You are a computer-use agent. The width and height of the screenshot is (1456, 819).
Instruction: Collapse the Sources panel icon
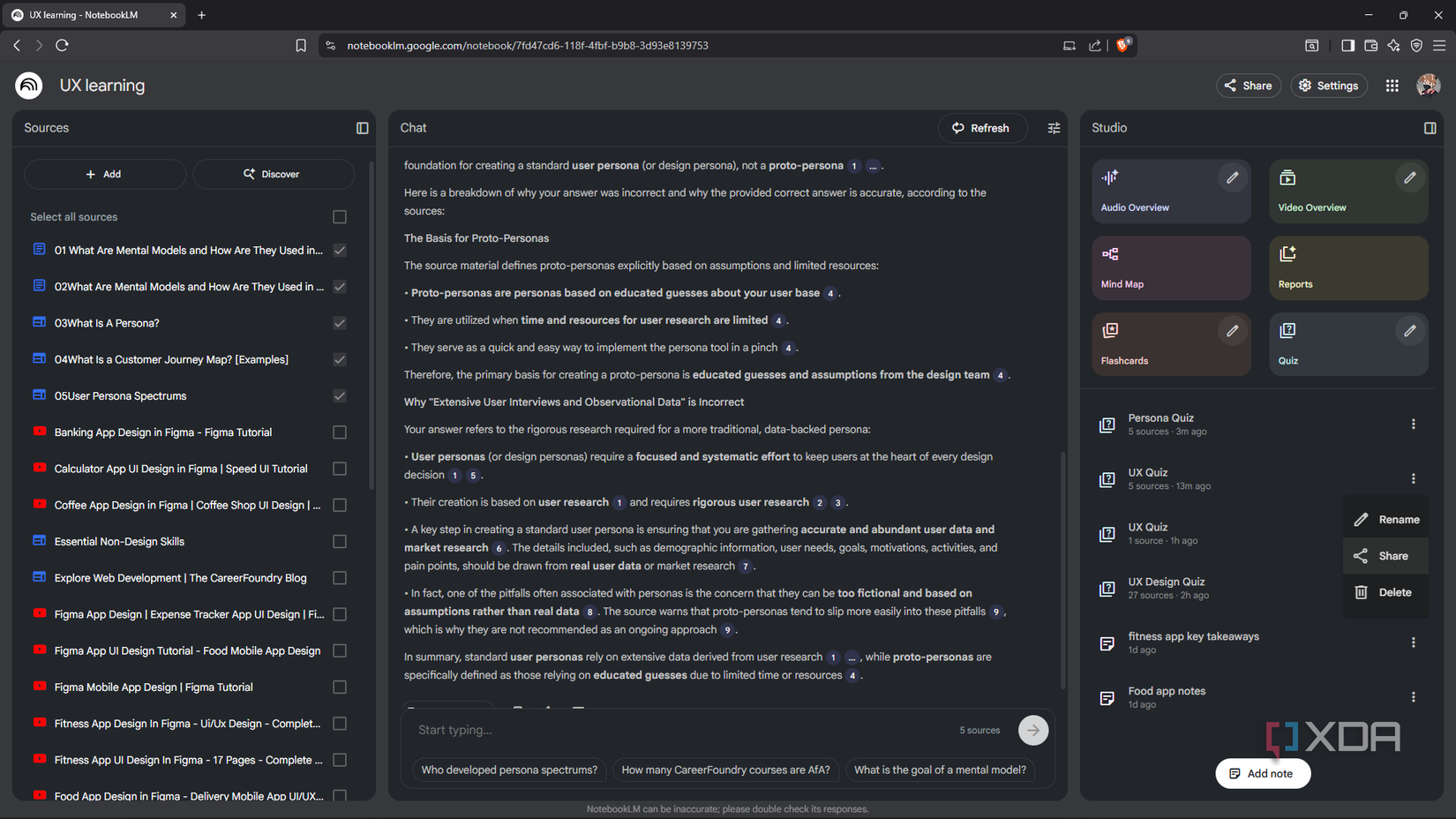pos(362,128)
